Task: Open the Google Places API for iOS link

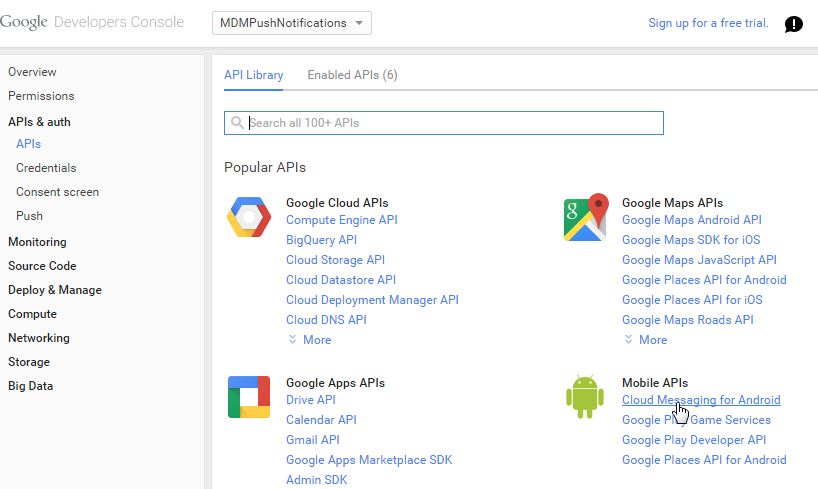Action: coord(692,300)
